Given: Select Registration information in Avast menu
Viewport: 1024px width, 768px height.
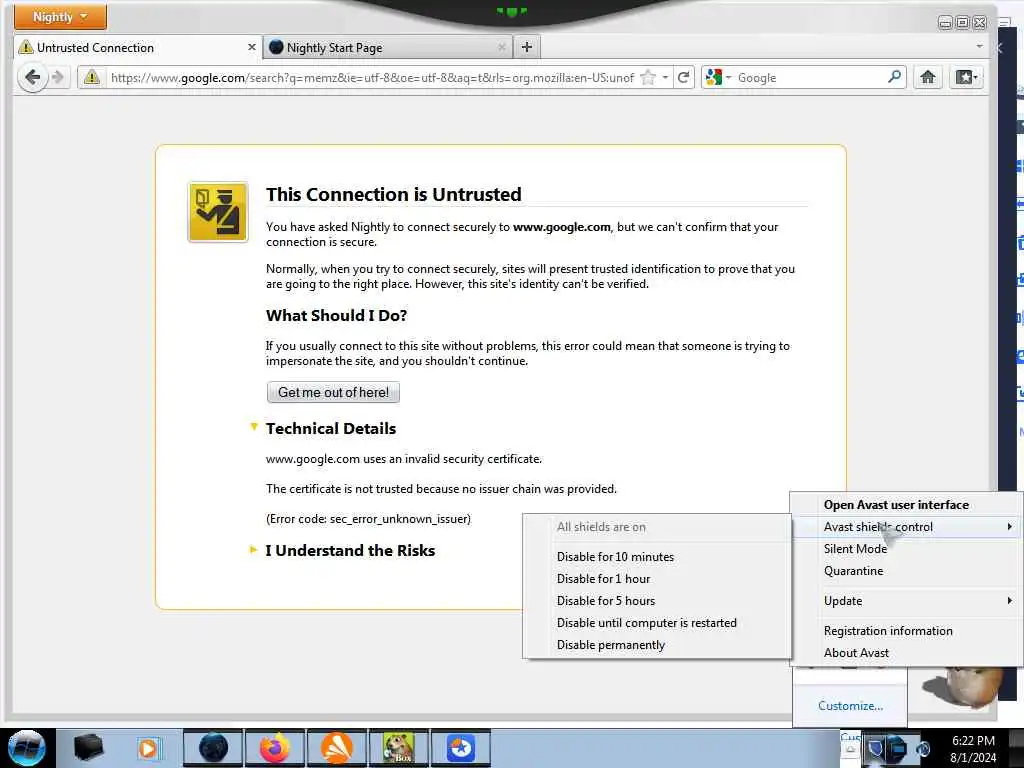Looking at the screenshot, I should click(906, 631).
